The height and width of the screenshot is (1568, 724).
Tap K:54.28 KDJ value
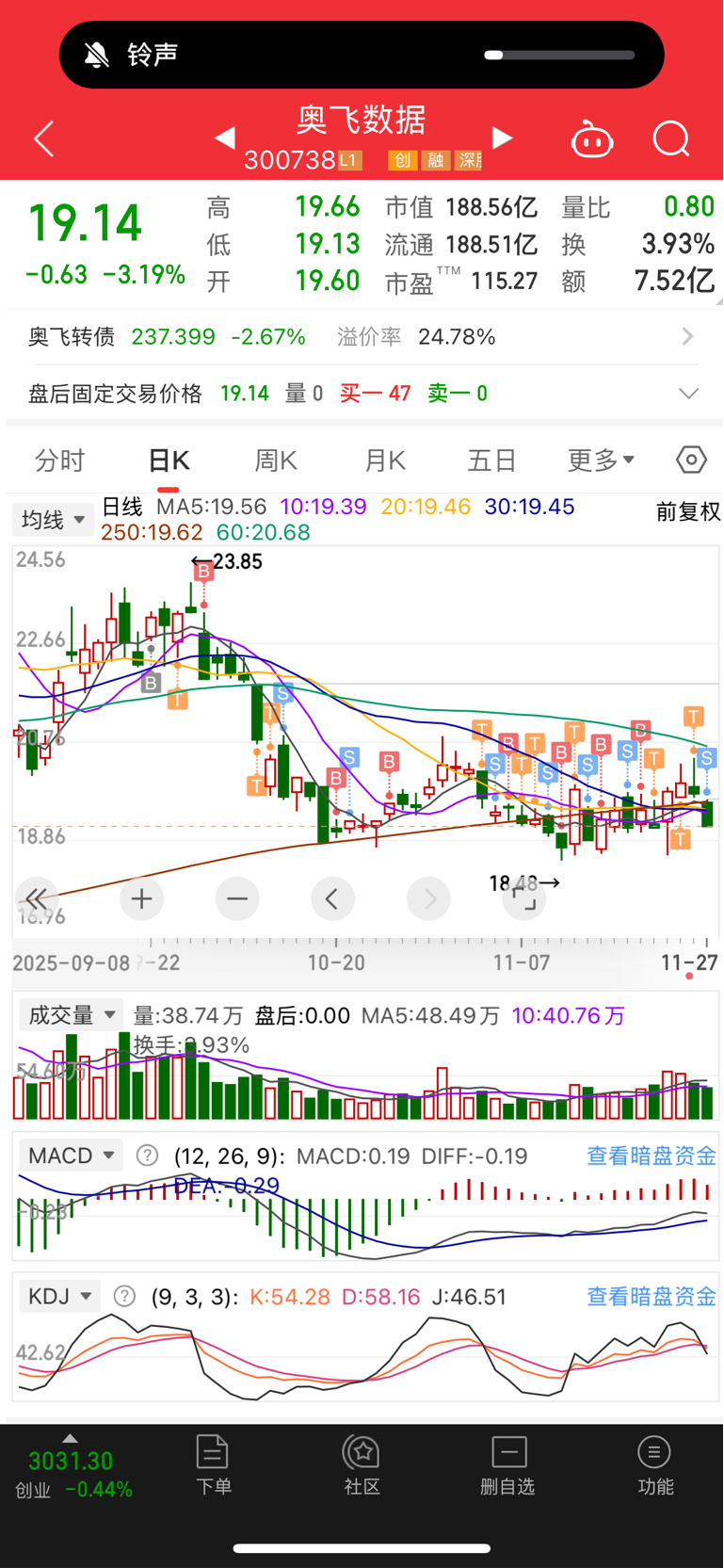pos(290,1297)
